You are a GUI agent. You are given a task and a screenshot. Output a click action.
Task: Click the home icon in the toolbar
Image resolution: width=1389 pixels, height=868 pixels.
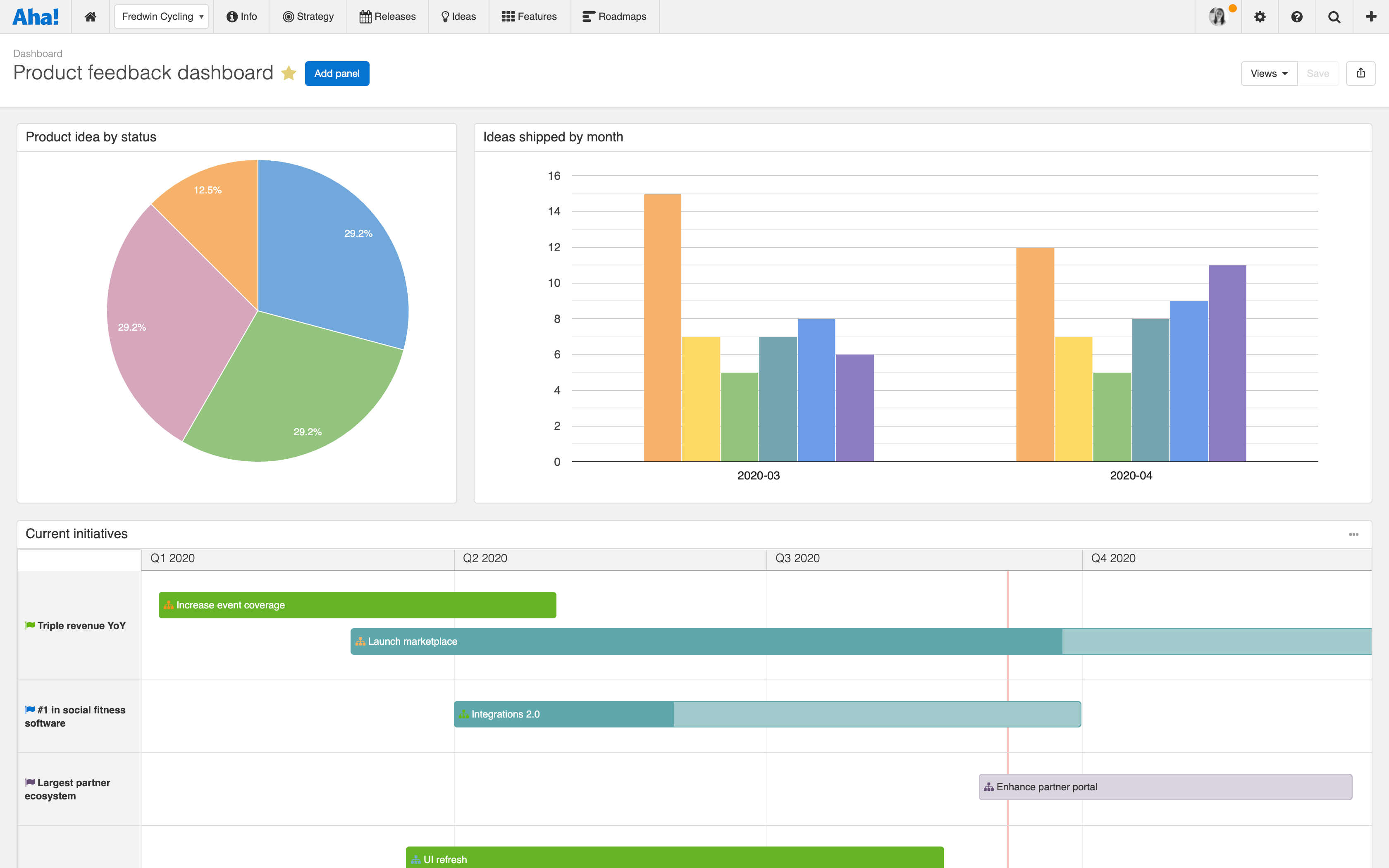tap(90, 16)
